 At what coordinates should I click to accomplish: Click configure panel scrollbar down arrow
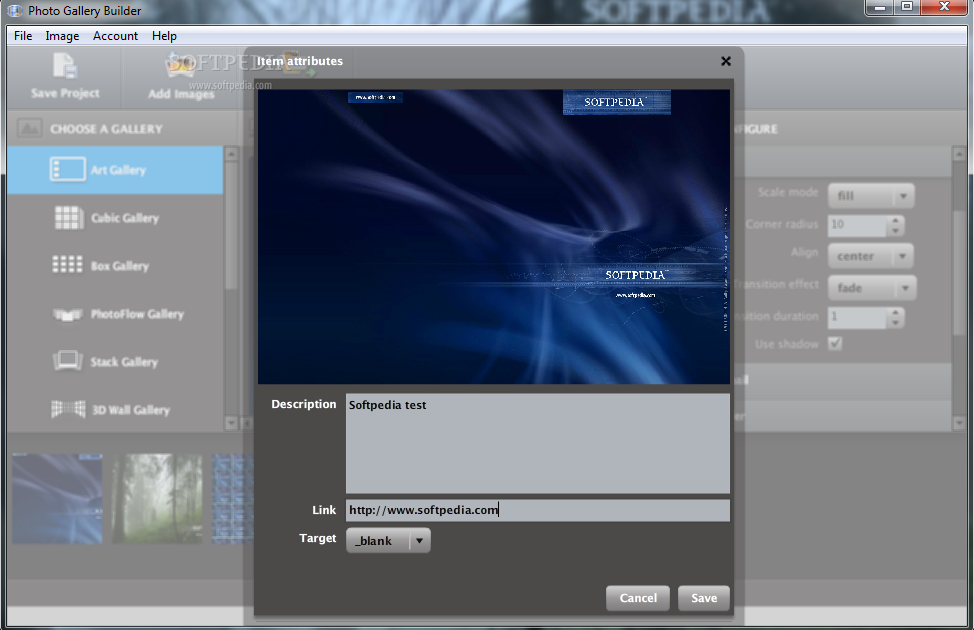coord(958,423)
